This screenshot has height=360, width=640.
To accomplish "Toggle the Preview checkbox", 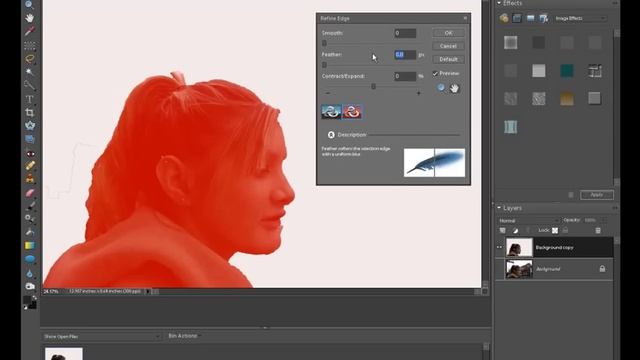I will 435,73.
